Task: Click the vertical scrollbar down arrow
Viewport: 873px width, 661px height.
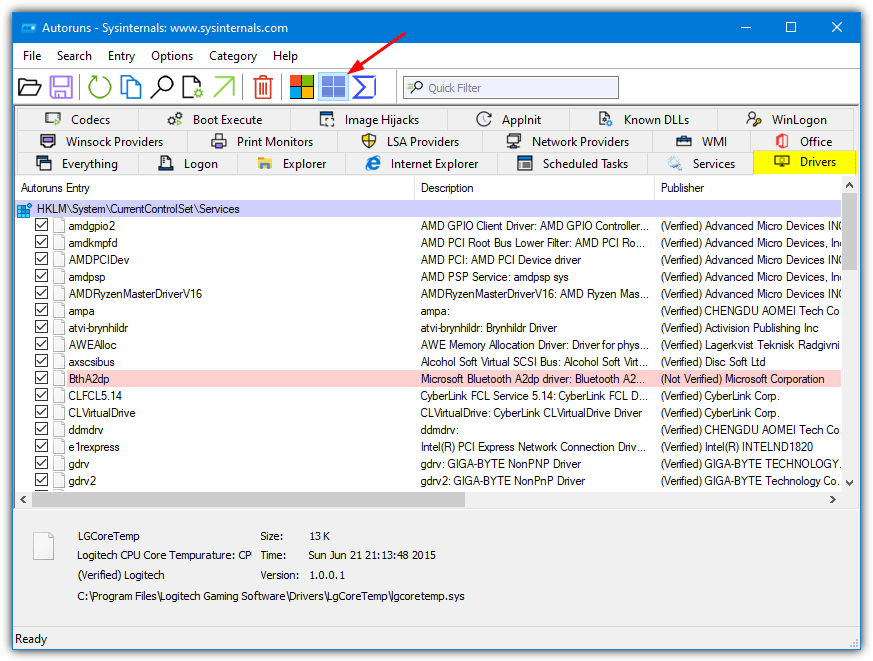Action: (x=849, y=482)
